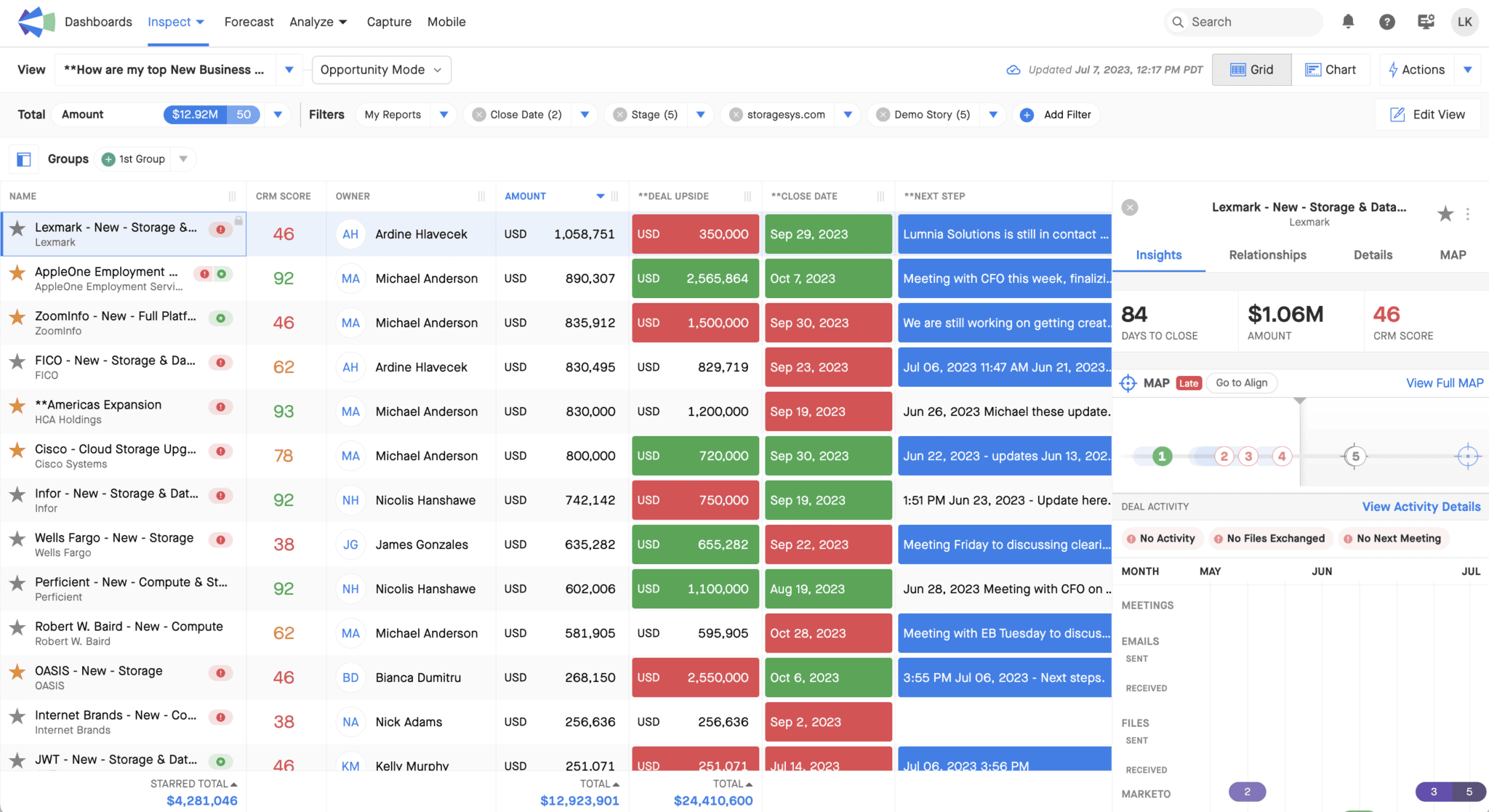This screenshot has width=1489, height=812.
Task: Select MAP milestone 5 on the timeline
Action: tap(1355, 457)
